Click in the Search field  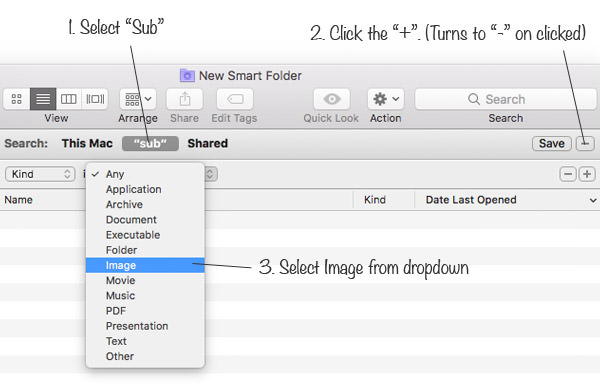click(x=505, y=99)
